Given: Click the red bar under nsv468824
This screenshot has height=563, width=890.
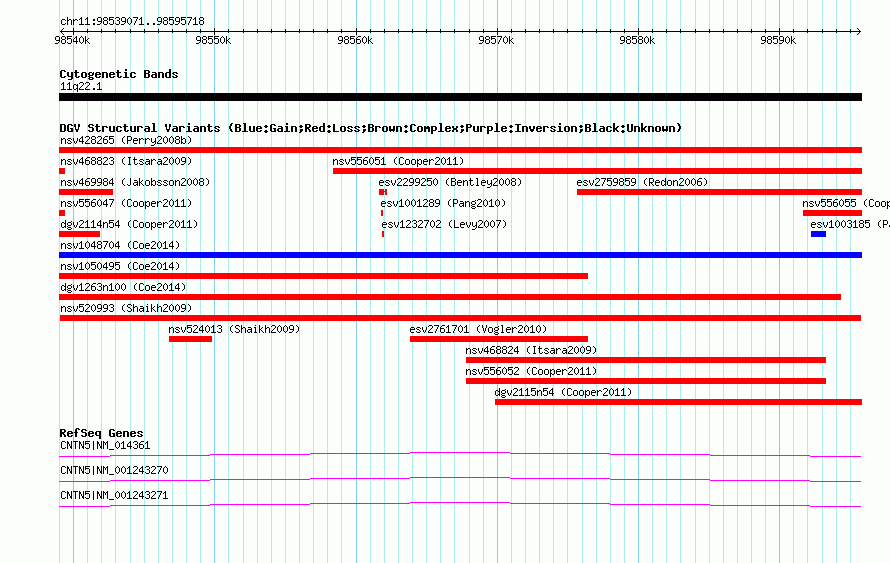Looking at the screenshot, I should coord(646,360).
